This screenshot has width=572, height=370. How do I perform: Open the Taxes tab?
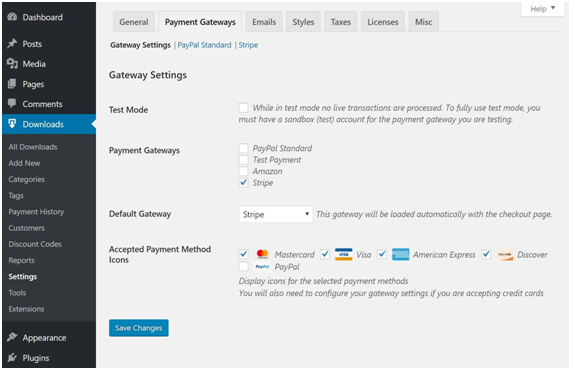click(341, 22)
